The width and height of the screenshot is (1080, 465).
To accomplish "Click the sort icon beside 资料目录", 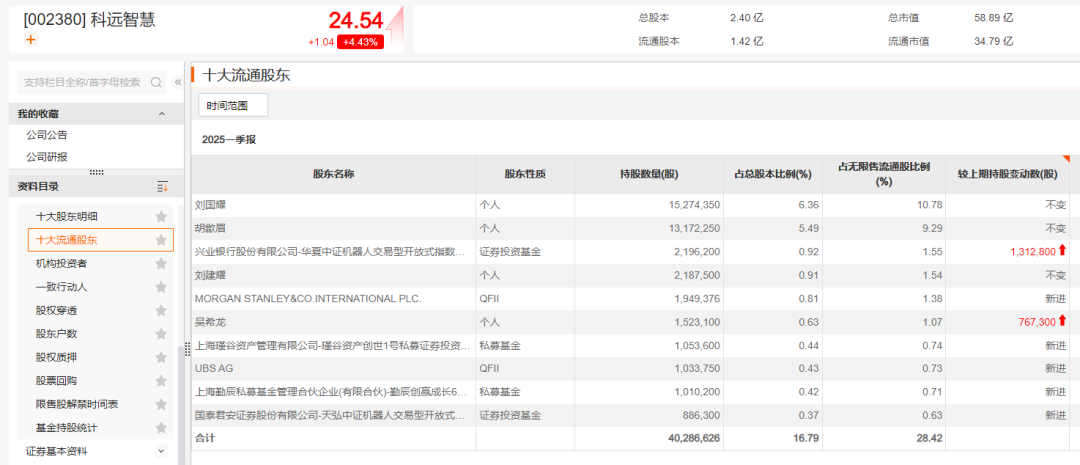I will [x=162, y=187].
